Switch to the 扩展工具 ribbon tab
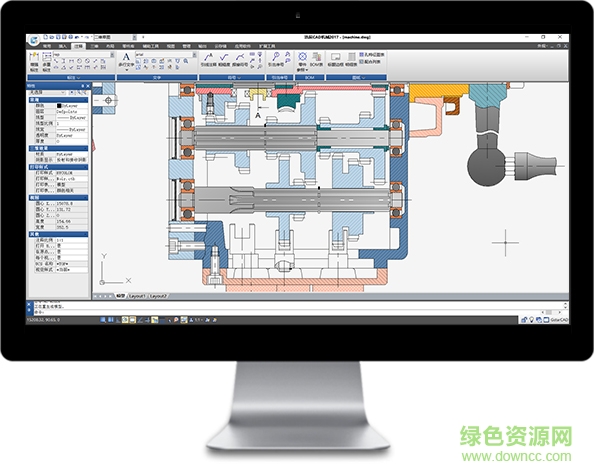The image size is (595, 475). coord(267,46)
